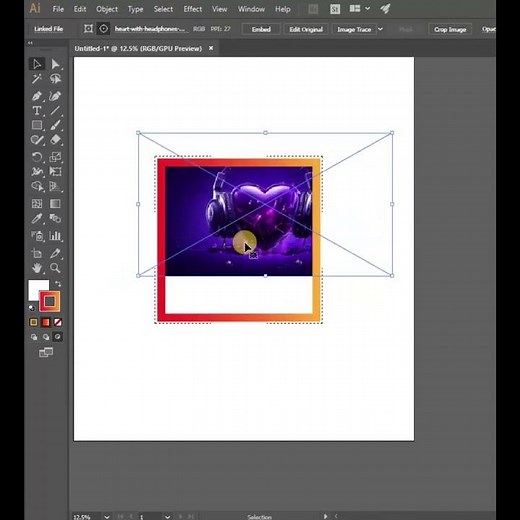Click the white Fill color swatch
Viewport: 520px width, 520px height.
coord(36,287)
